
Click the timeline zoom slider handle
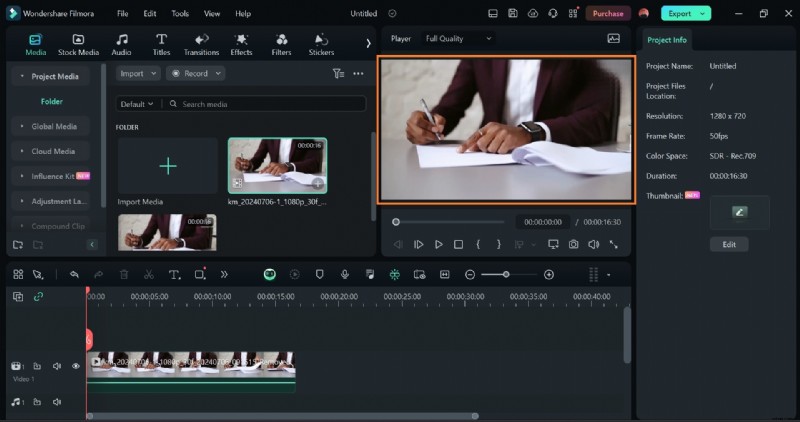(506, 275)
